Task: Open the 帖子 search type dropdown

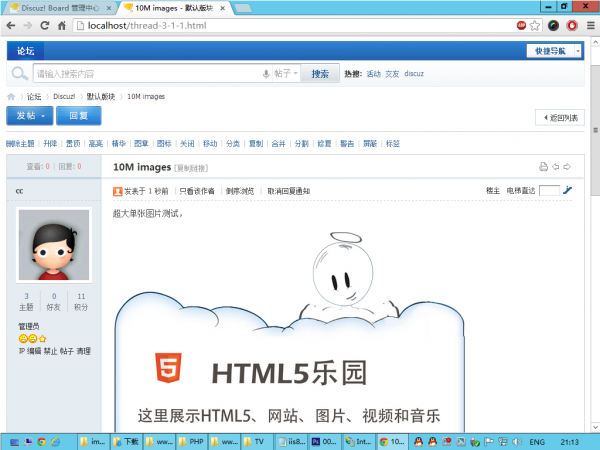Action: [286, 73]
